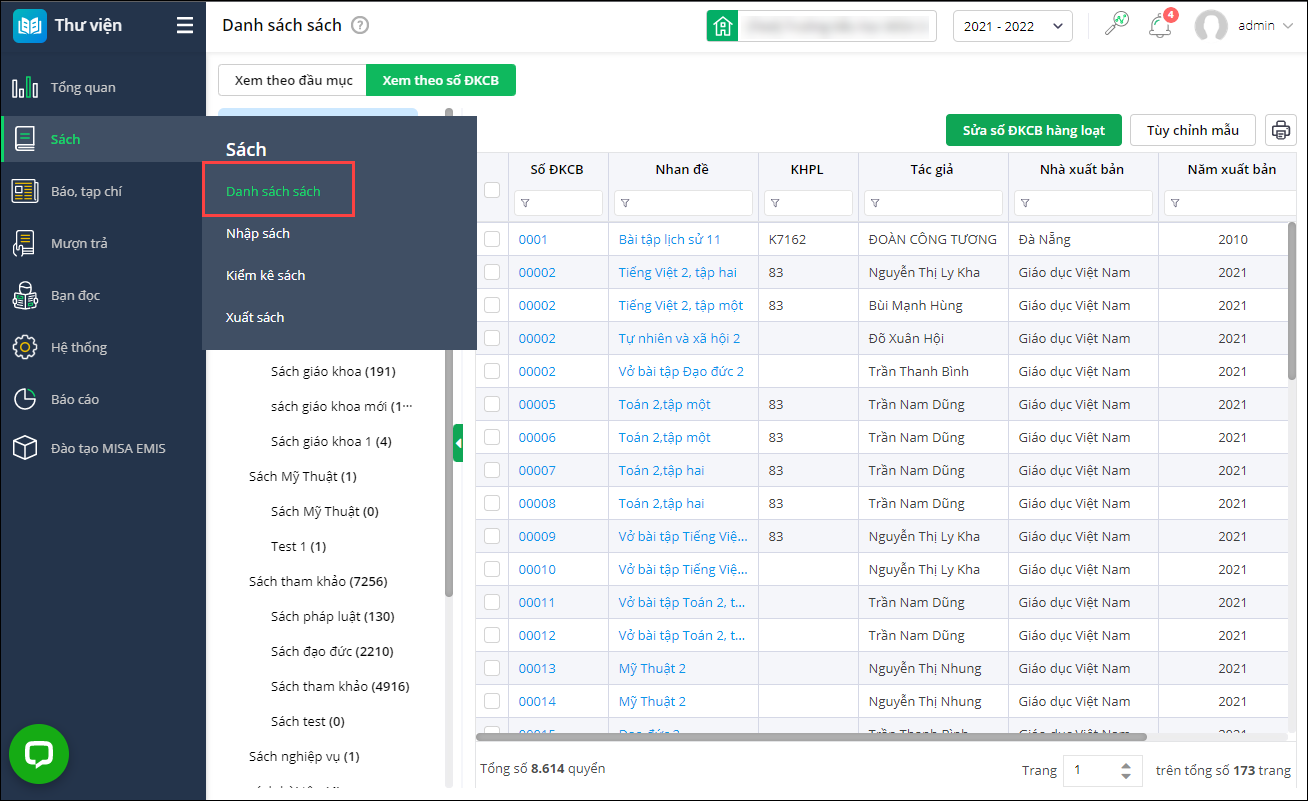1308x801 pixels.
Task: Select Sách tham khảo (7256) category
Action: (x=318, y=581)
